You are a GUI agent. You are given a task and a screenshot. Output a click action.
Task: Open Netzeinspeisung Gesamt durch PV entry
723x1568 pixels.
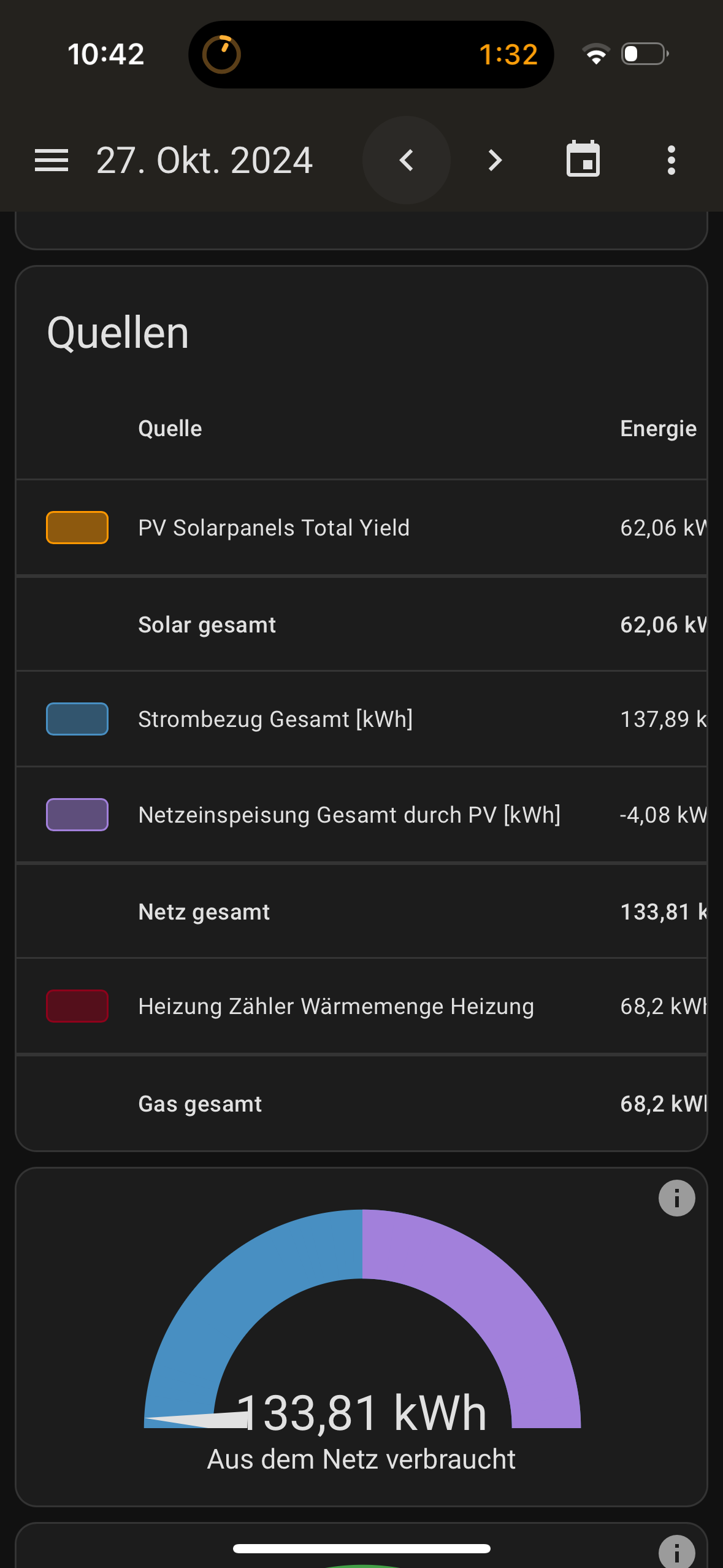pyautogui.click(x=350, y=815)
